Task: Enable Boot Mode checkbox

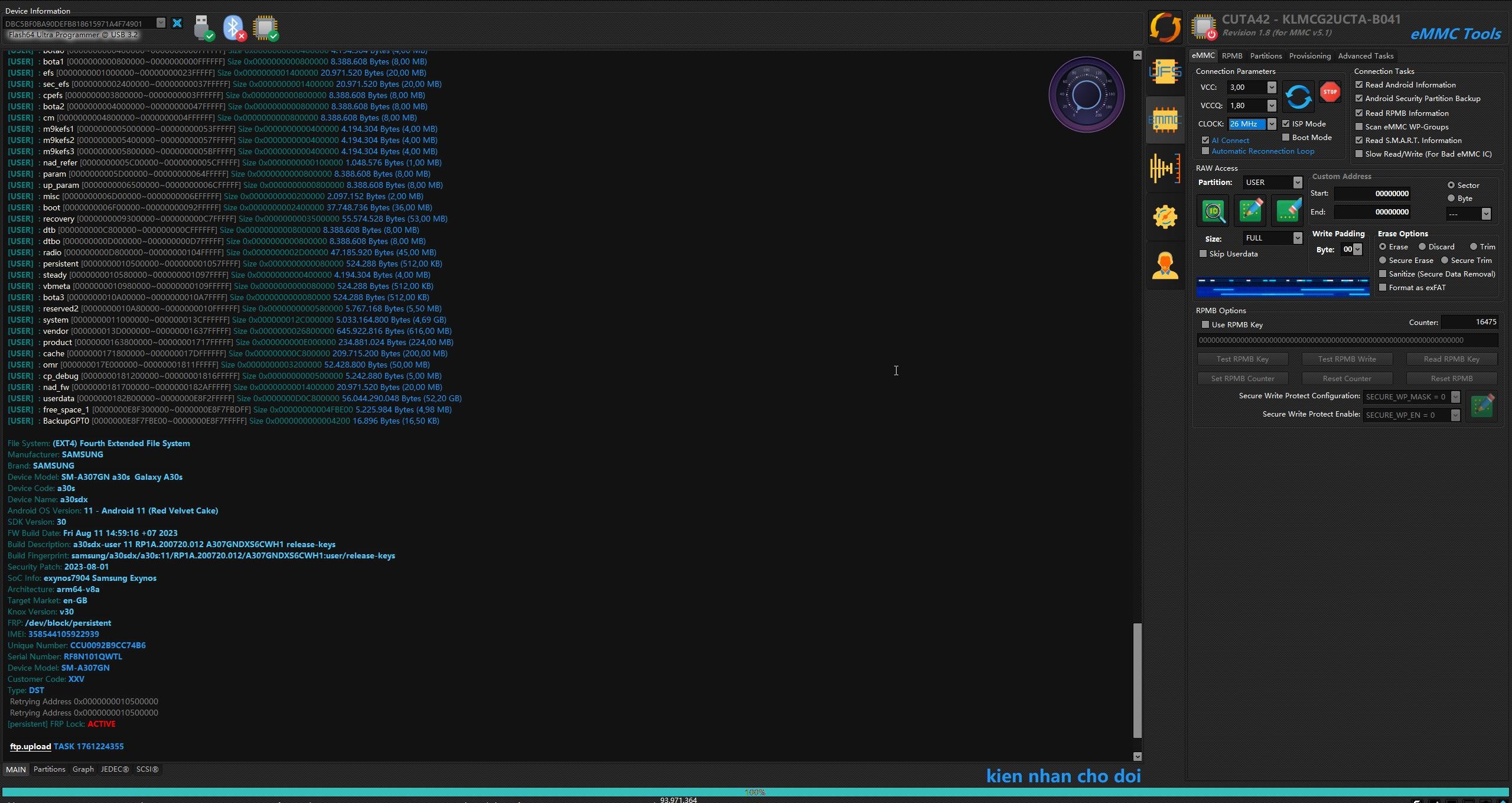Action: pos(1286,137)
